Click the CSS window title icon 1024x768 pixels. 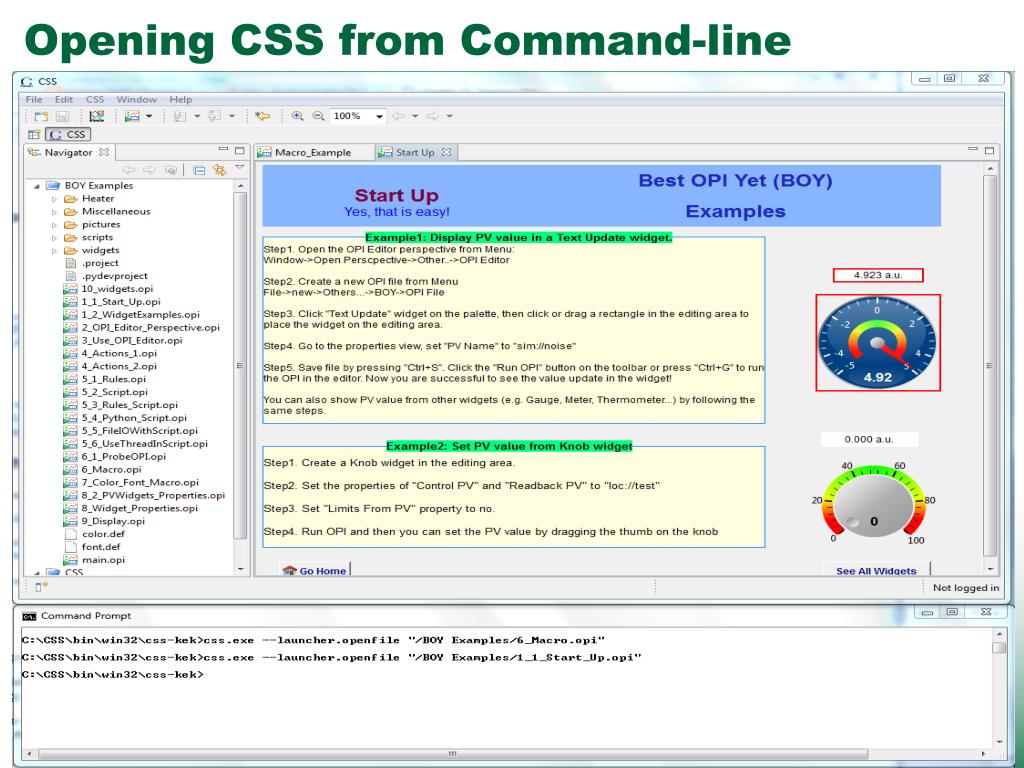click(27, 82)
